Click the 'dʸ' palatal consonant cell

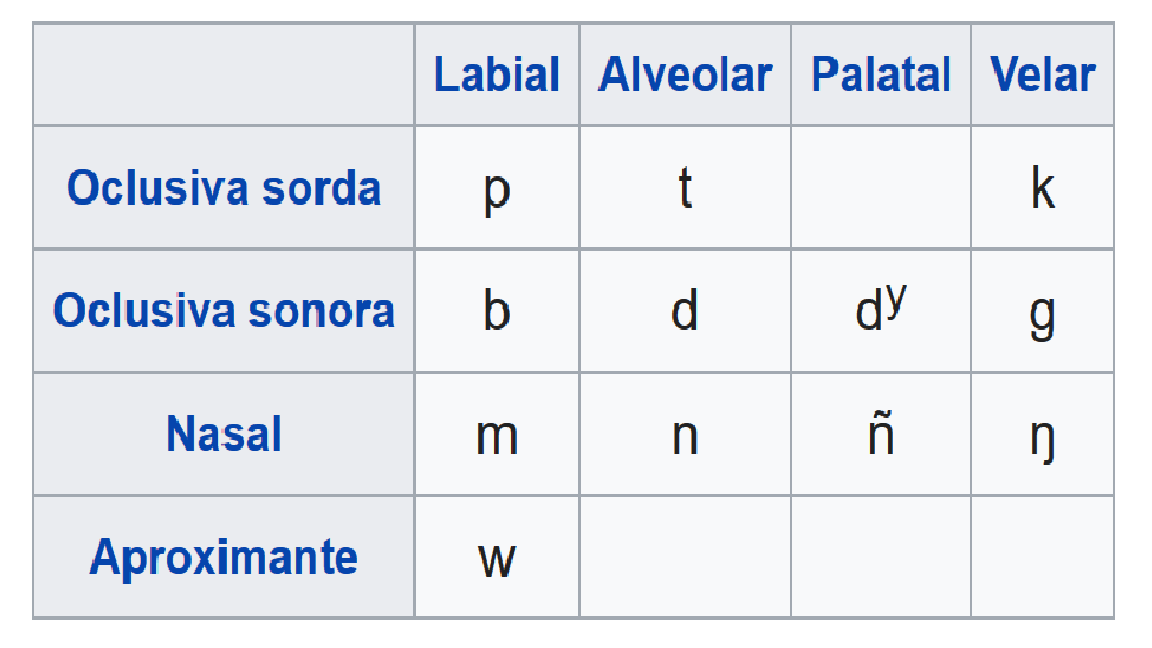880,309
